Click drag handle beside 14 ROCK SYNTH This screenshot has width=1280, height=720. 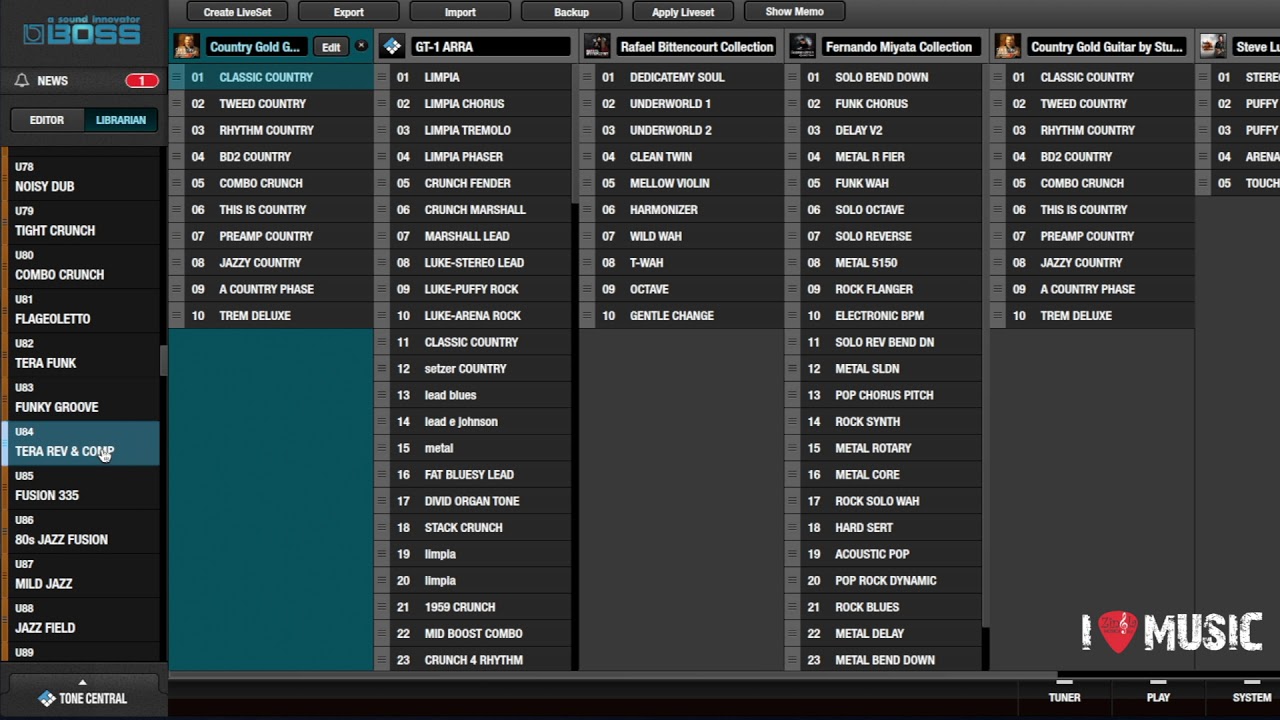click(x=792, y=421)
